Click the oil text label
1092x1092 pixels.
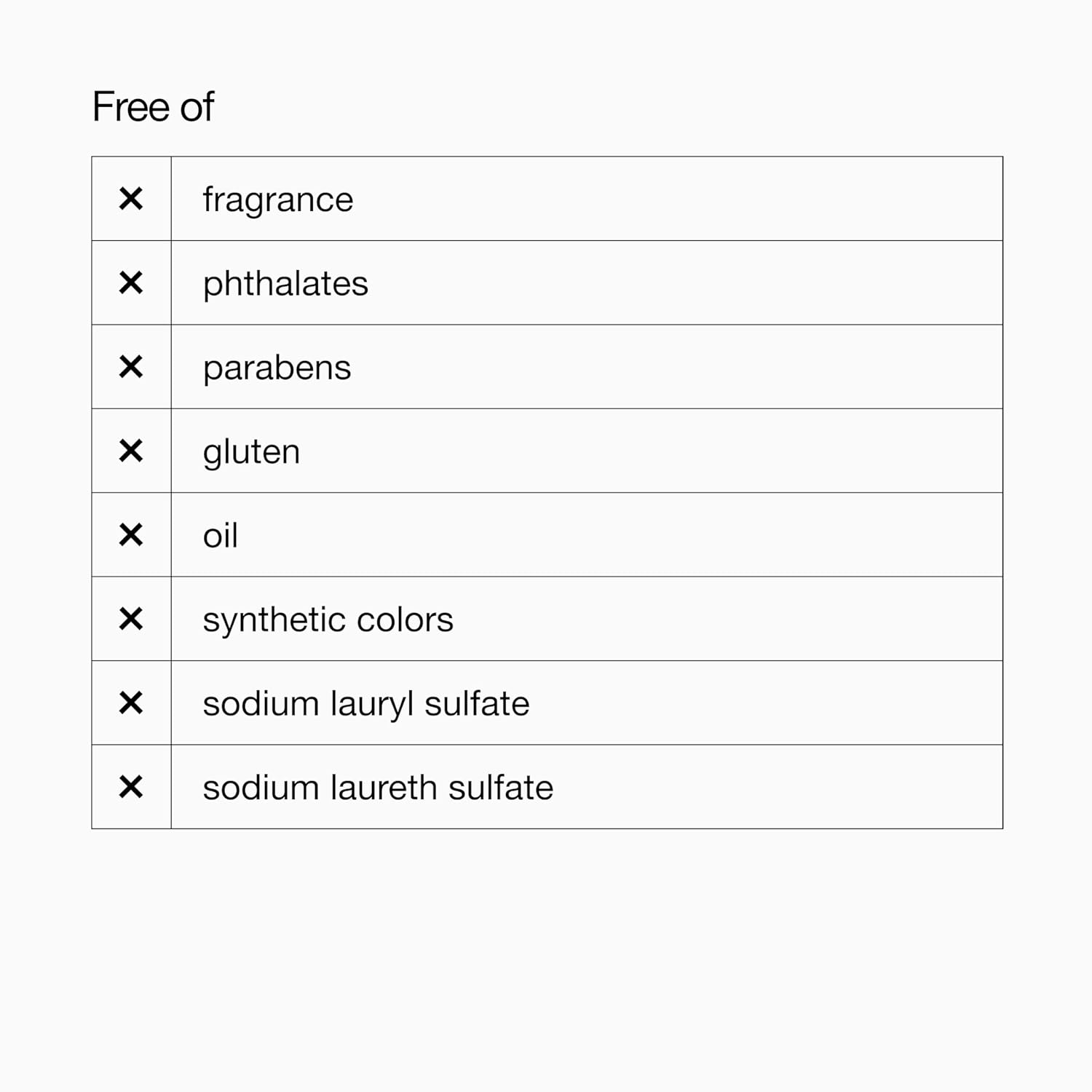(x=220, y=537)
